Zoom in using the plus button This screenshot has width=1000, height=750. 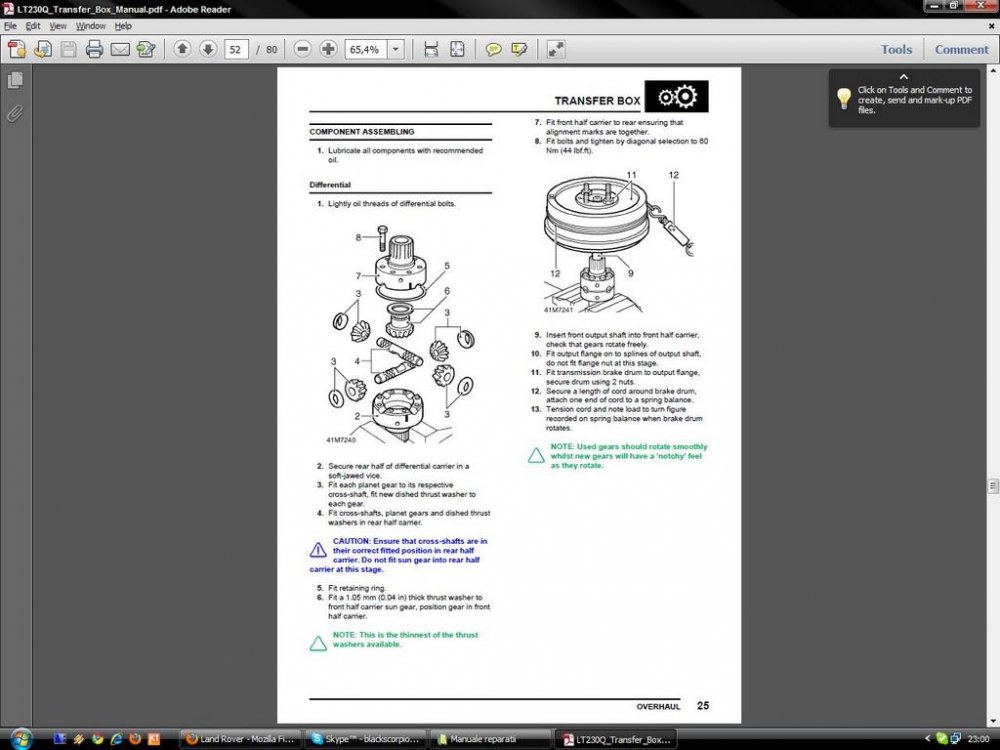click(328, 48)
